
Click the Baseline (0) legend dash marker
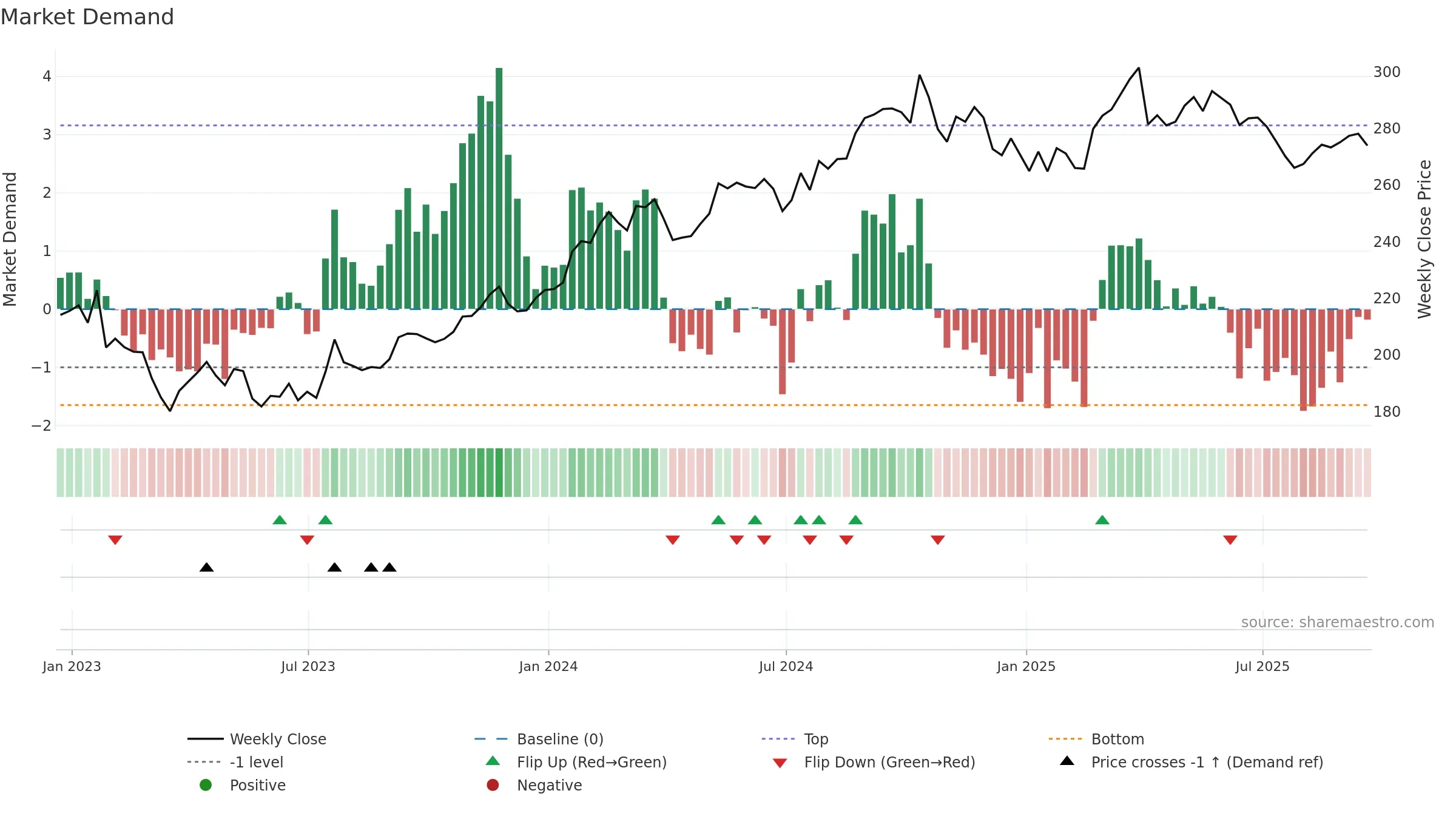click(491, 739)
